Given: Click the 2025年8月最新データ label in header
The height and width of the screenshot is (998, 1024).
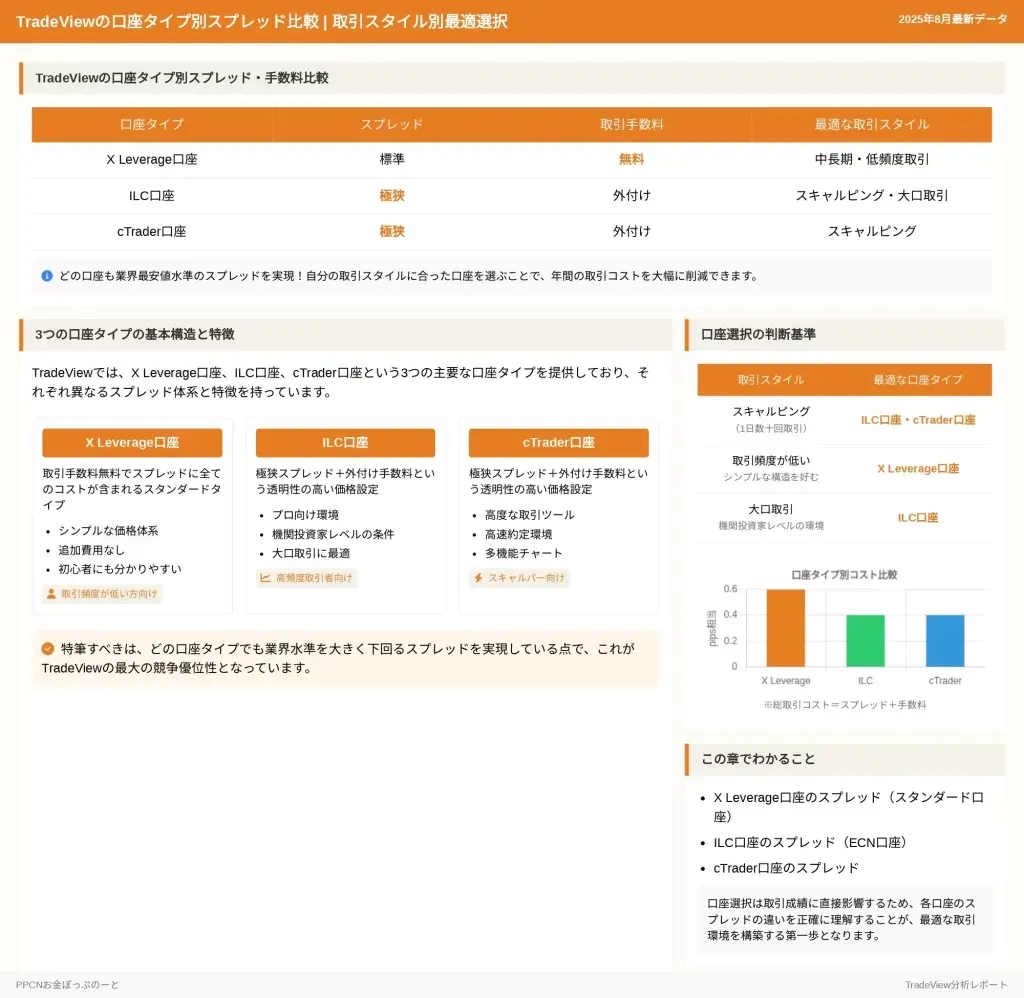Looking at the screenshot, I should tap(953, 20).
